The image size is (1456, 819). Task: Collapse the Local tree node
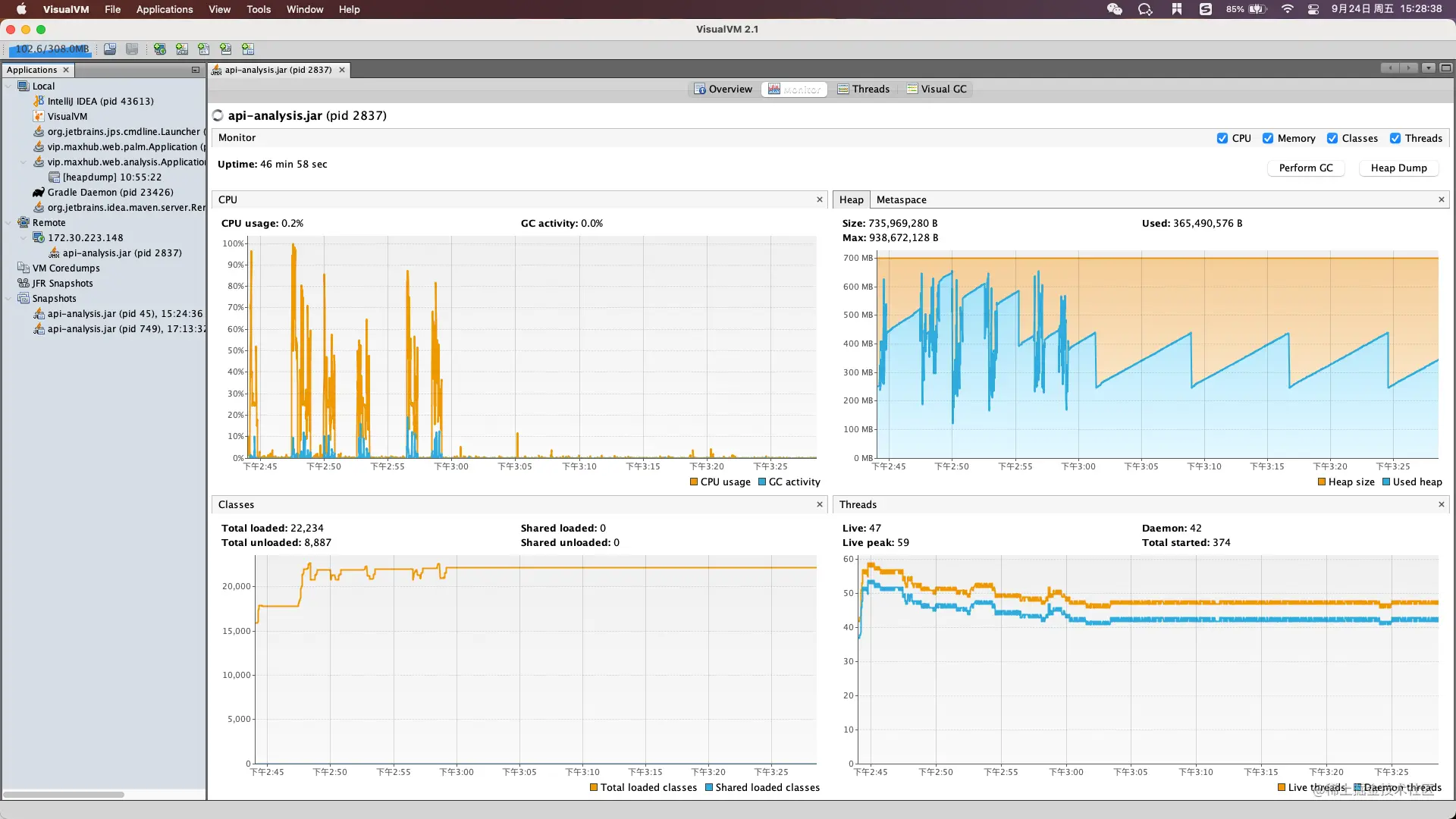[8, 86]
